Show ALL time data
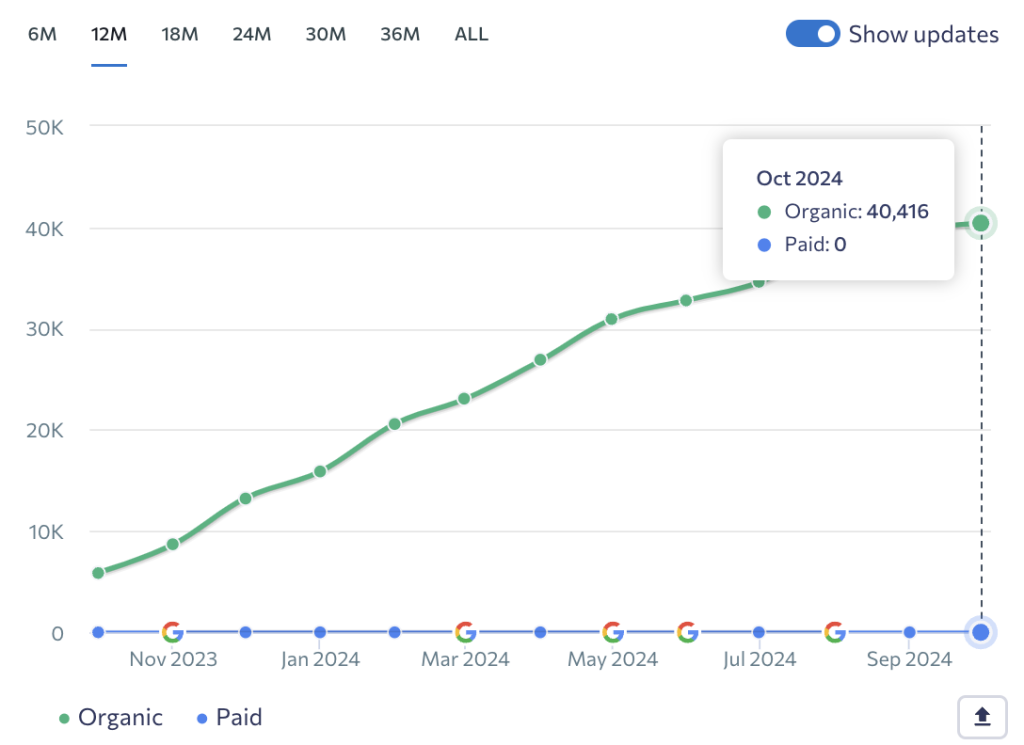This screenshot has height=745, width=1024. pos(471,34)
